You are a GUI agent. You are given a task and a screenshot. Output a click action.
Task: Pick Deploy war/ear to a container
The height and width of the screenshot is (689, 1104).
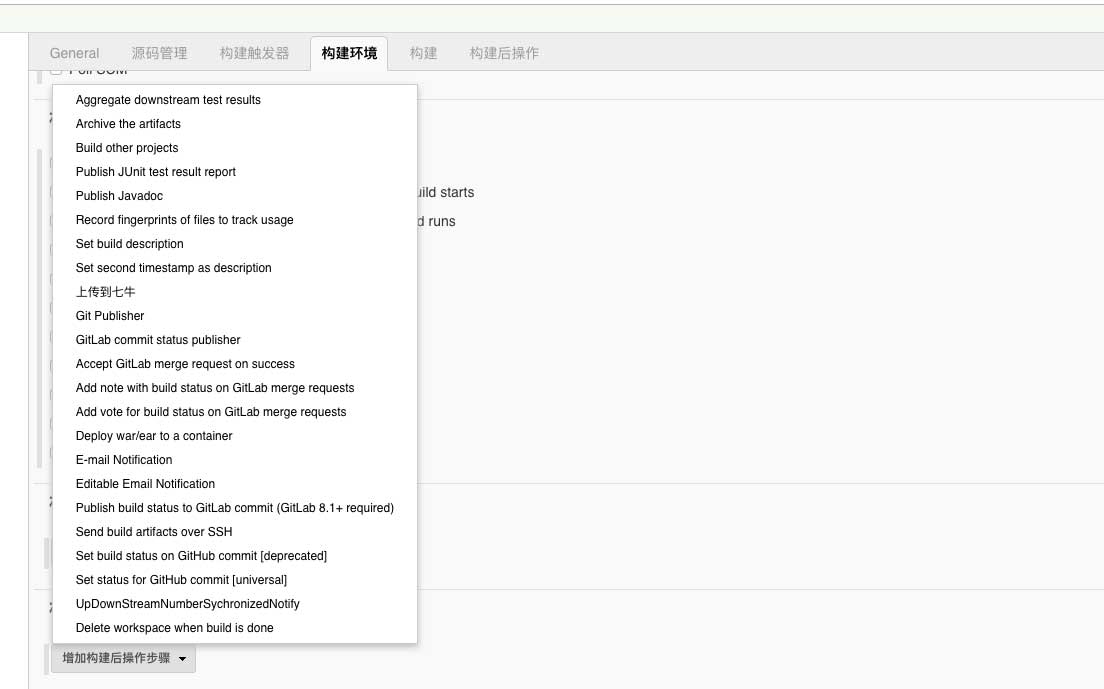pyautogui.click(x=154, y=436)
